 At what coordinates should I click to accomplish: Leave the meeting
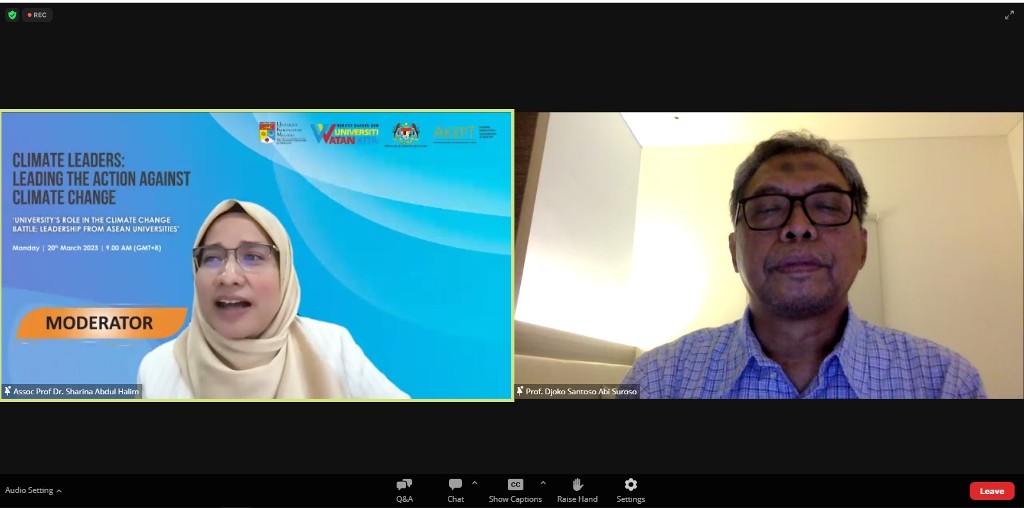(x=991, y=491)
